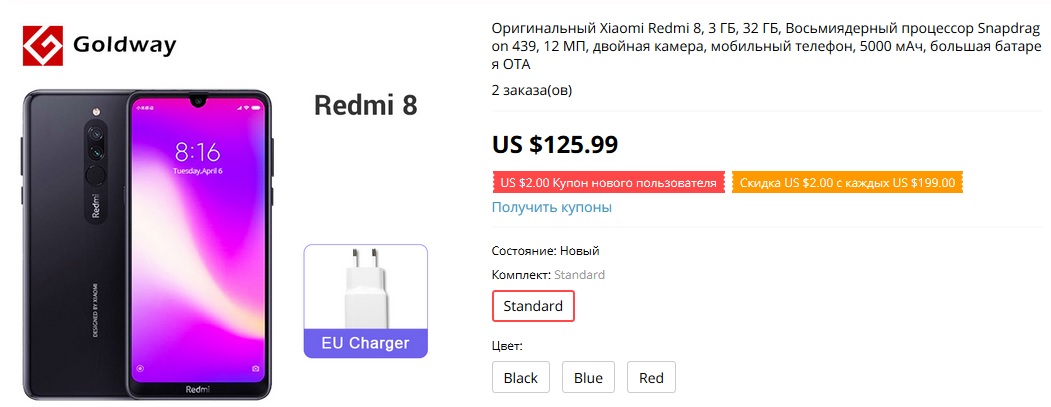Select the Red color option

(651, 378)
